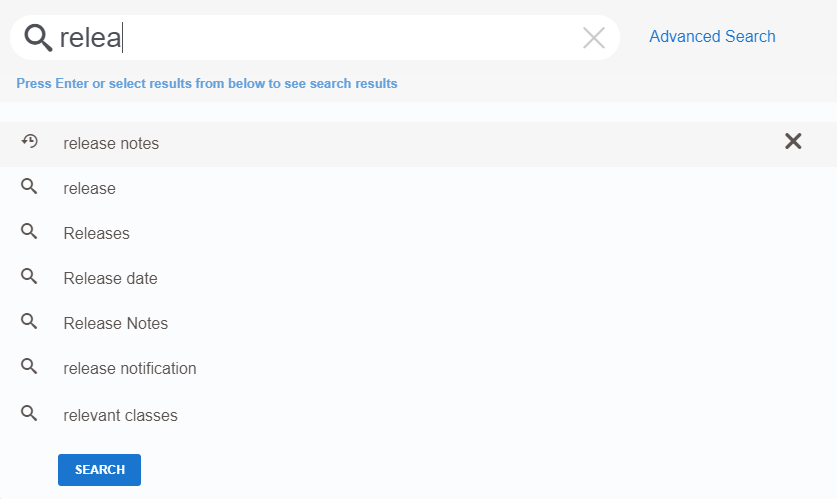Click the magnifier icon in search box

click(x=38, y=38)
